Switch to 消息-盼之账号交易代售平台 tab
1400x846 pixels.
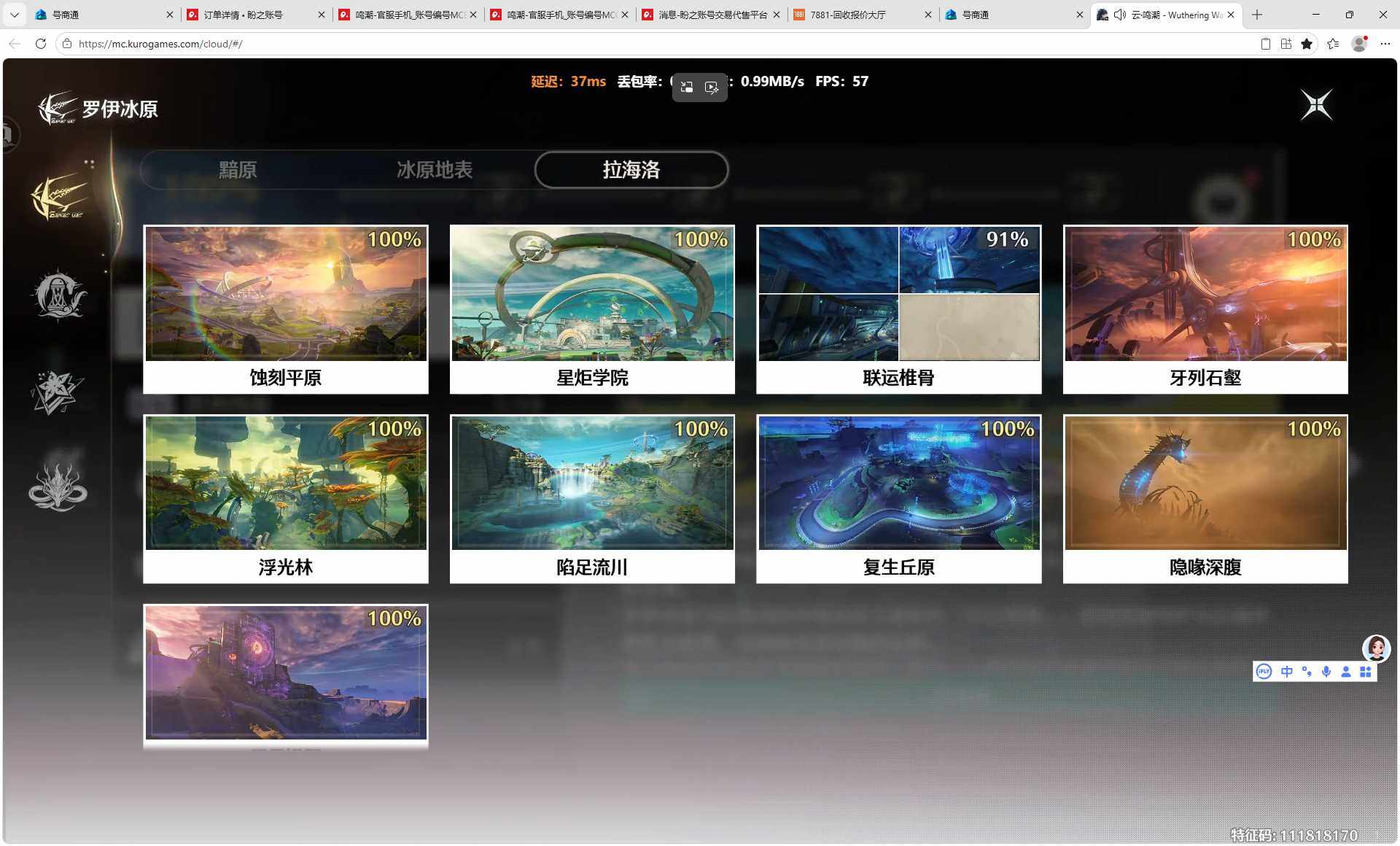click(710, 15)
